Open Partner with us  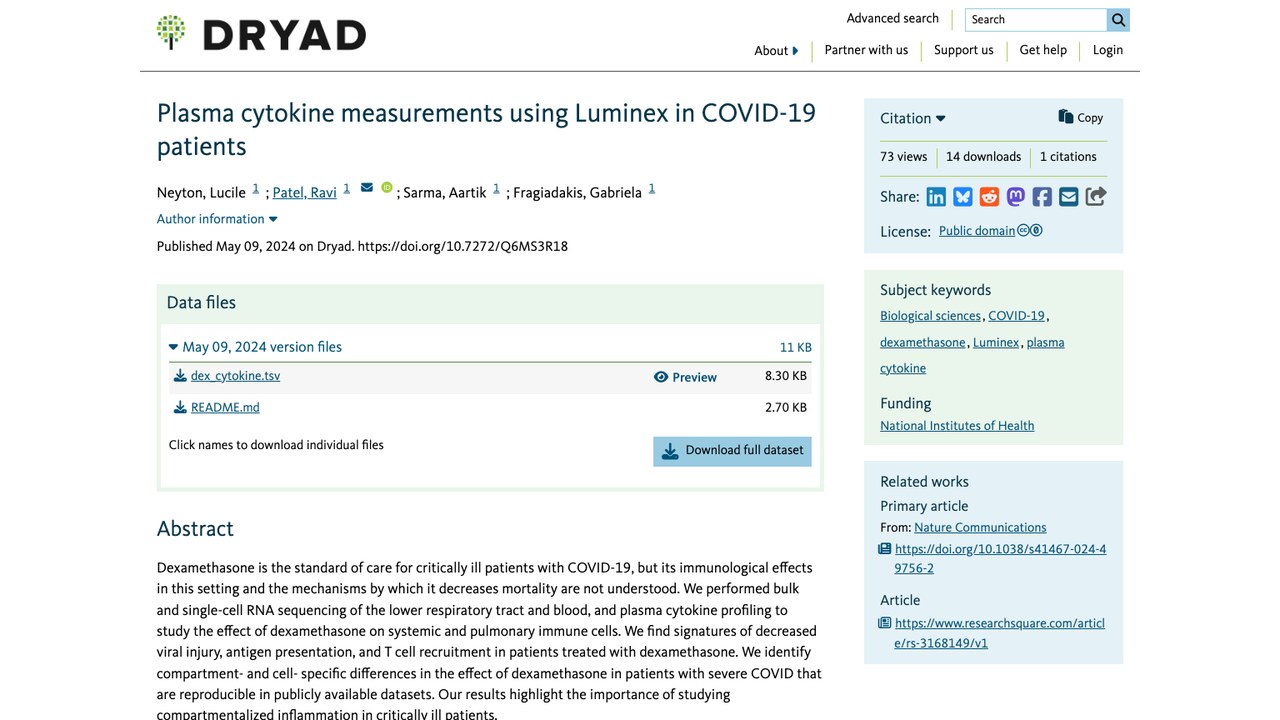(866, 50)
